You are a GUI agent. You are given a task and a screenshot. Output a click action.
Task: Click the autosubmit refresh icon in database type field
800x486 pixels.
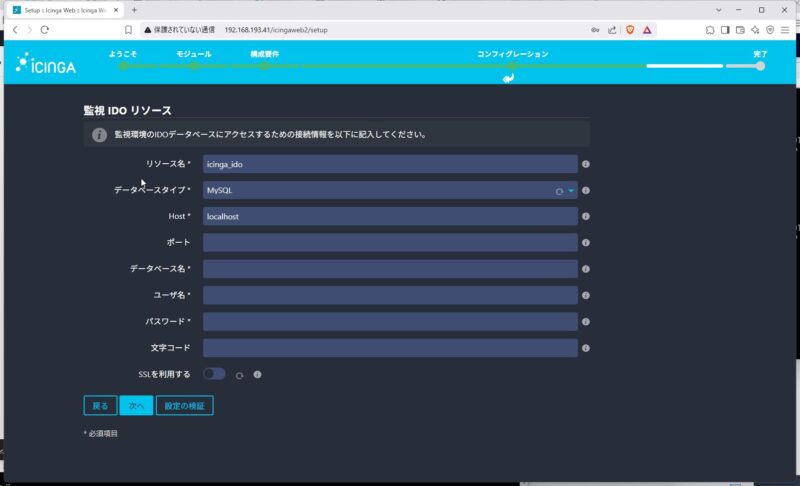559,191
